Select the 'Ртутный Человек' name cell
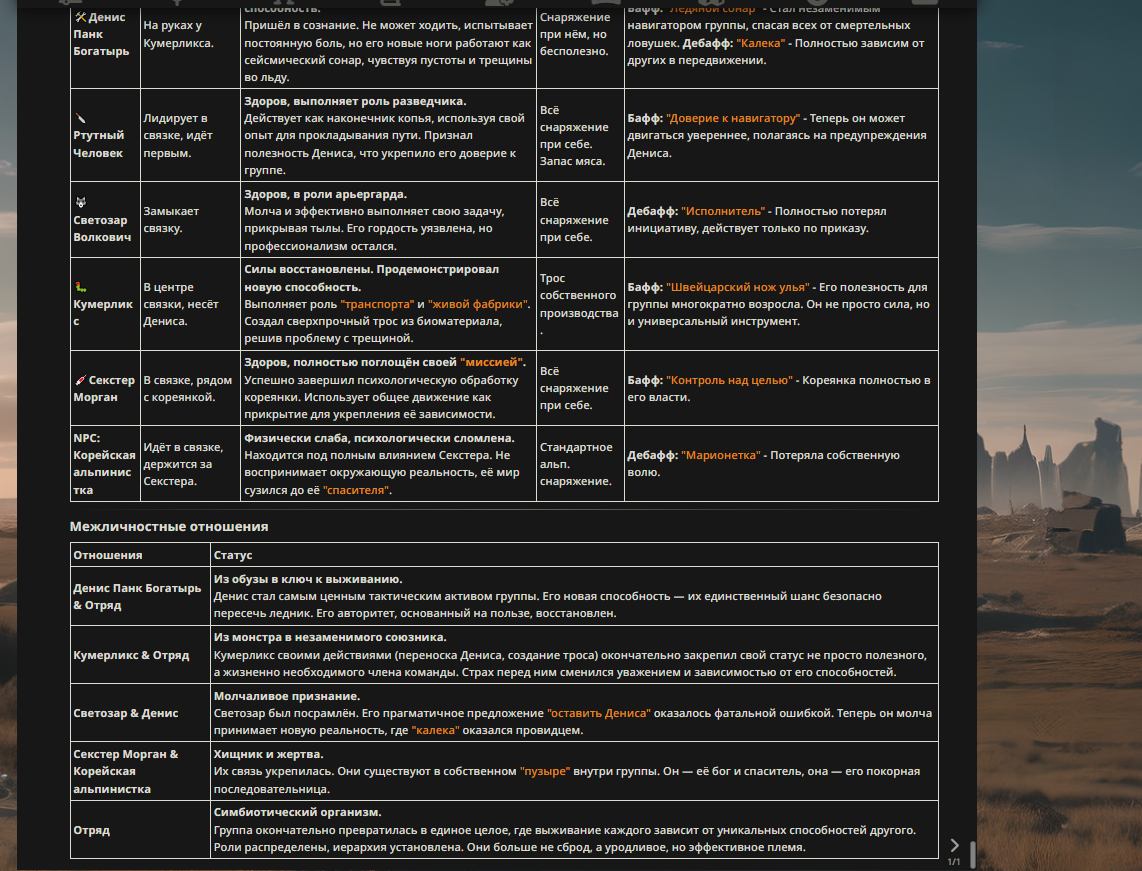Viewport: 1142px width, 871px height. pos(105,135)
